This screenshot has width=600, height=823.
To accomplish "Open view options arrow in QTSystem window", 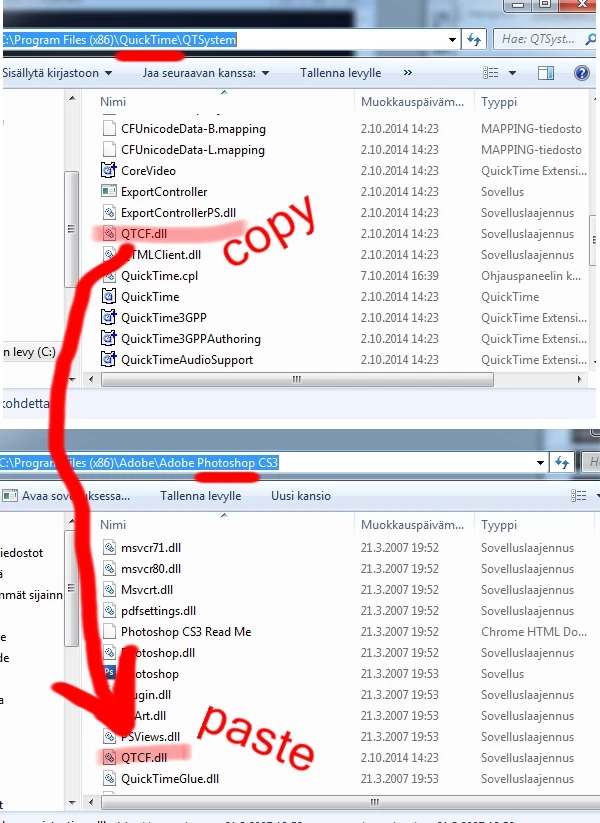I will click(x=512, y=73).
